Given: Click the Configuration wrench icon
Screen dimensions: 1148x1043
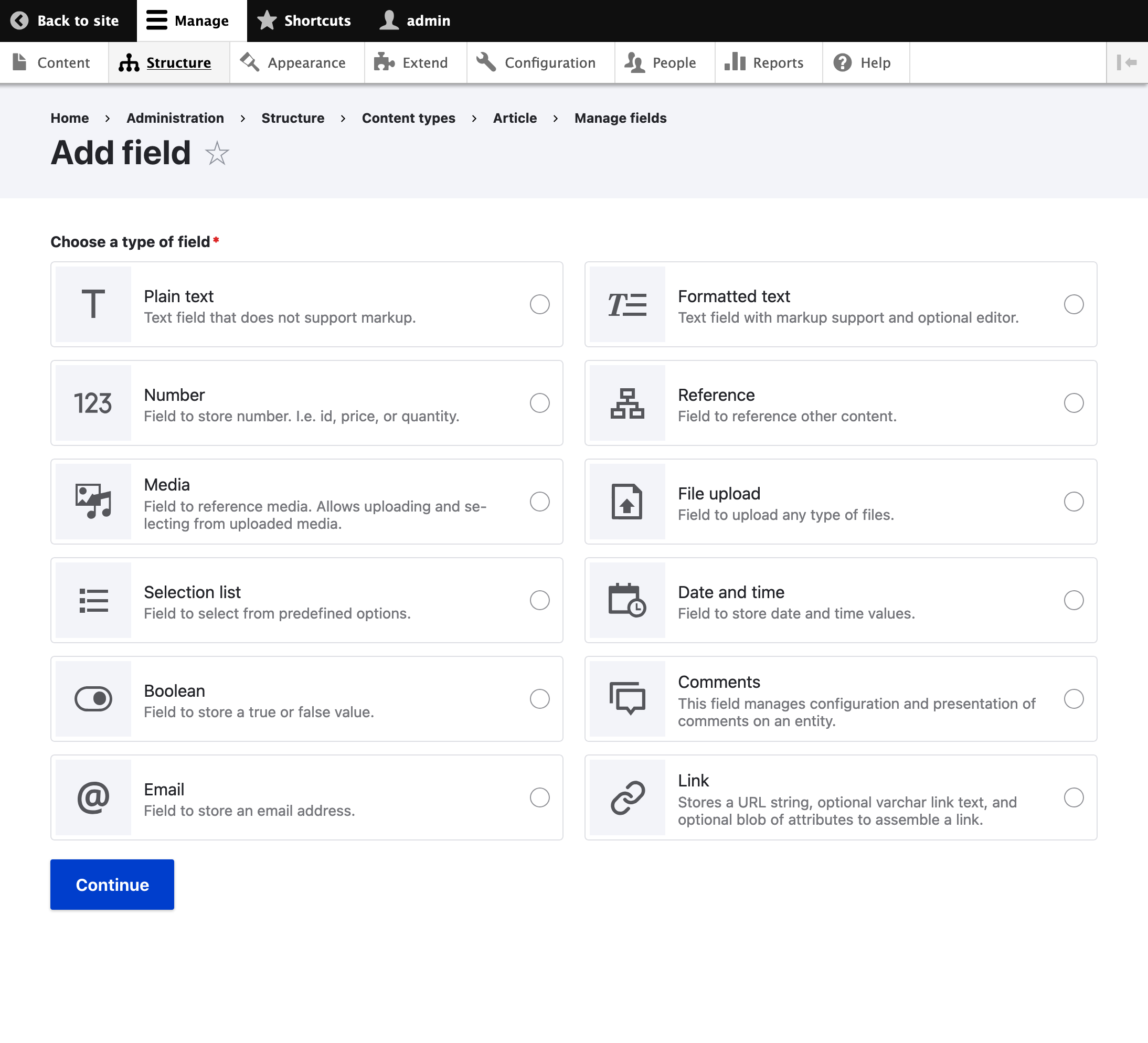Looking at the screenshot, I should pyautogui.click(x=486, y=62).
